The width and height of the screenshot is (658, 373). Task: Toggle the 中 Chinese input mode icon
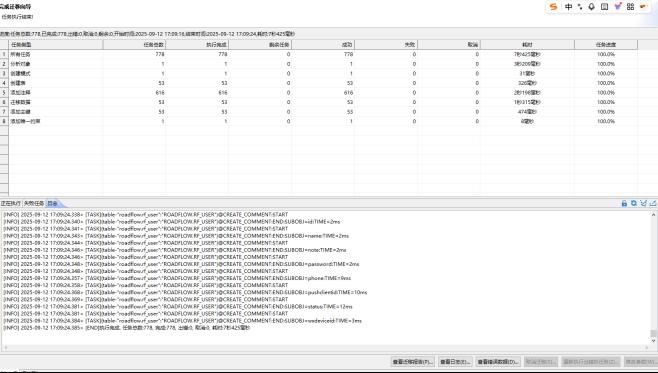point(568,7)
